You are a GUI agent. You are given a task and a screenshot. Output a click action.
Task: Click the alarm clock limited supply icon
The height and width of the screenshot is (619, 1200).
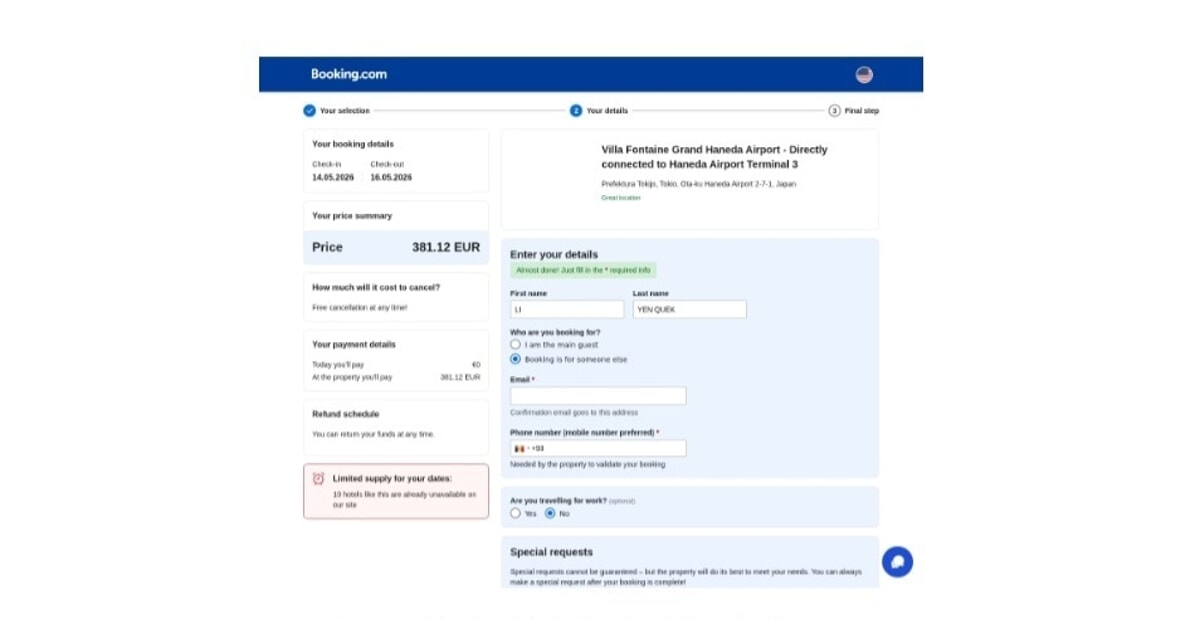(x=318, y=479)
